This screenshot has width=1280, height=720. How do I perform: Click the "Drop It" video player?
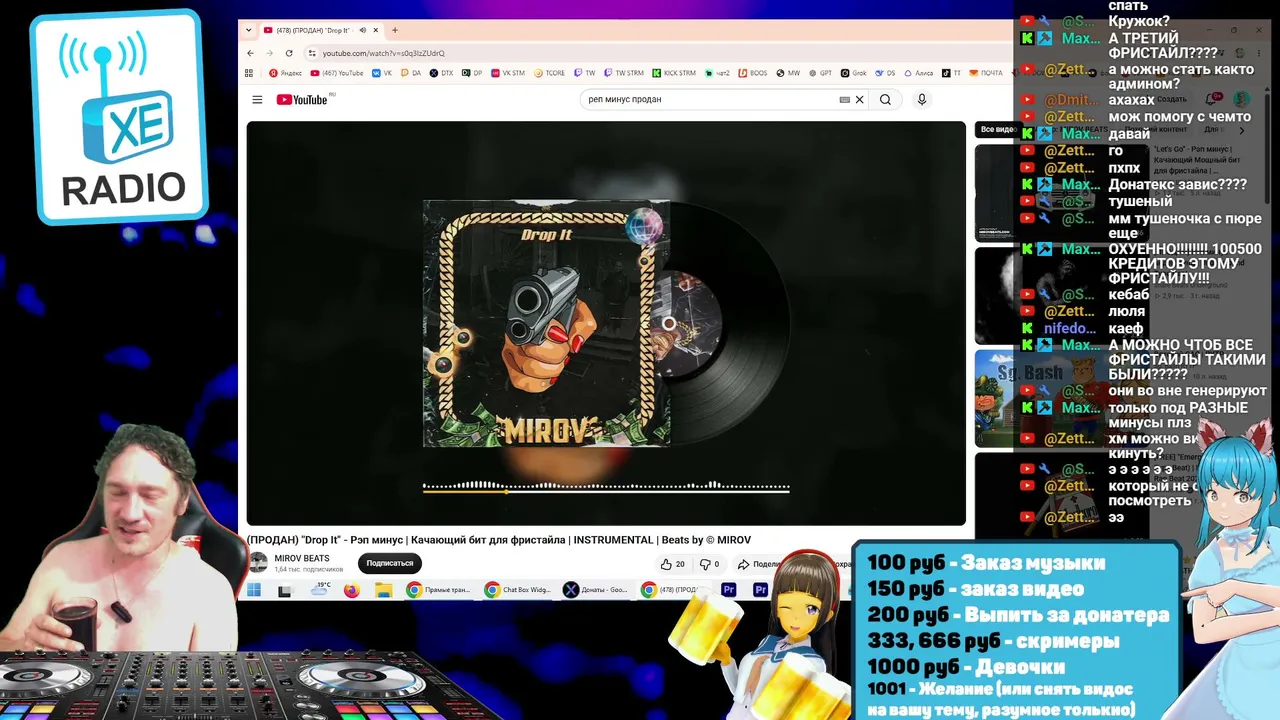point(606,323)
